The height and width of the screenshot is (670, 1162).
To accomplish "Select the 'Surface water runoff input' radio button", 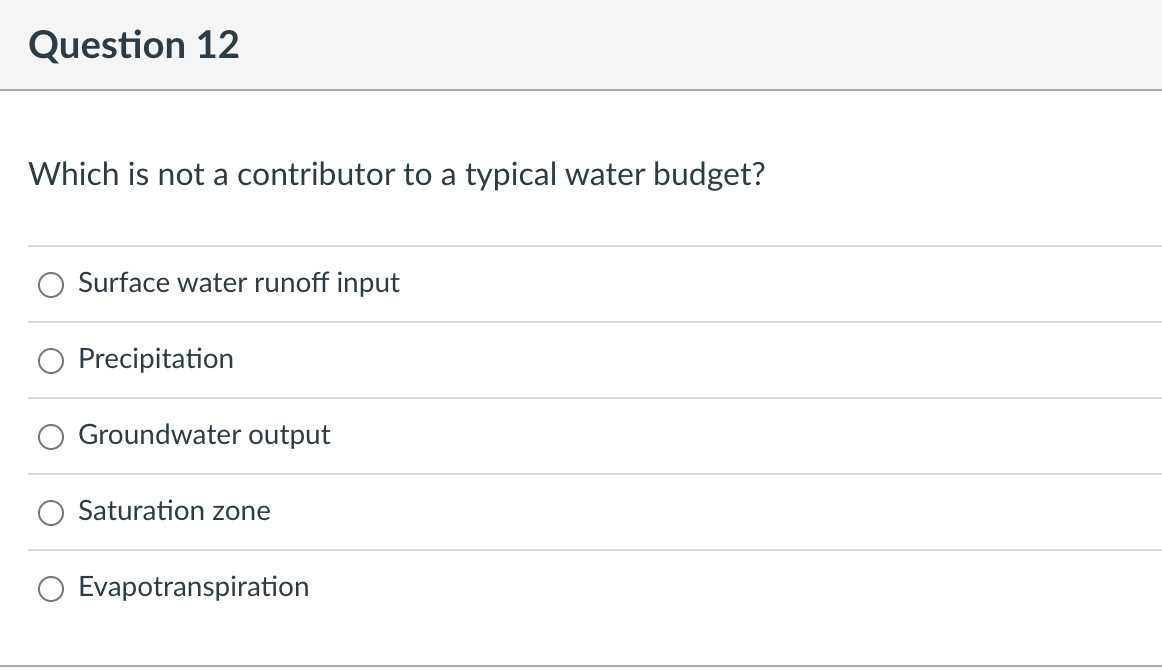I will pos(51,285).
